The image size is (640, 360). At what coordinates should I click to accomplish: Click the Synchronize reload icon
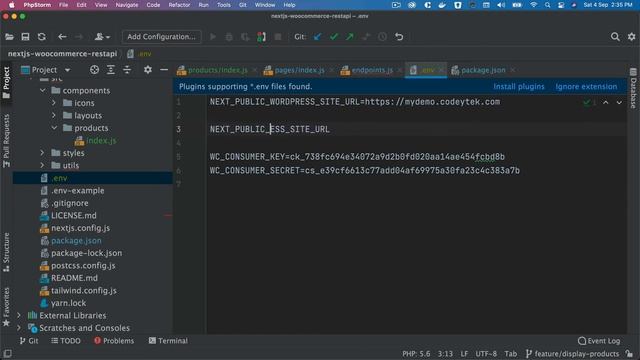(x=42, y=37)
